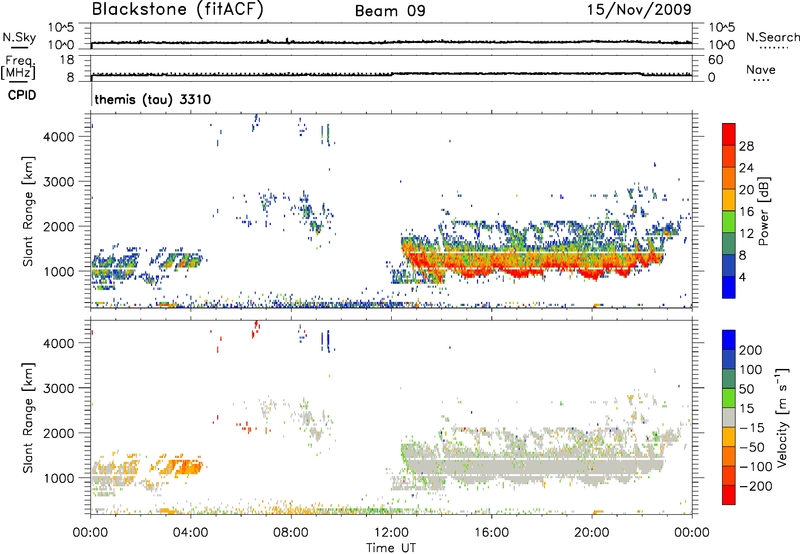Select the 'Beam 09' header text
This screenshot has height=554, width=800.
[390, 11]
